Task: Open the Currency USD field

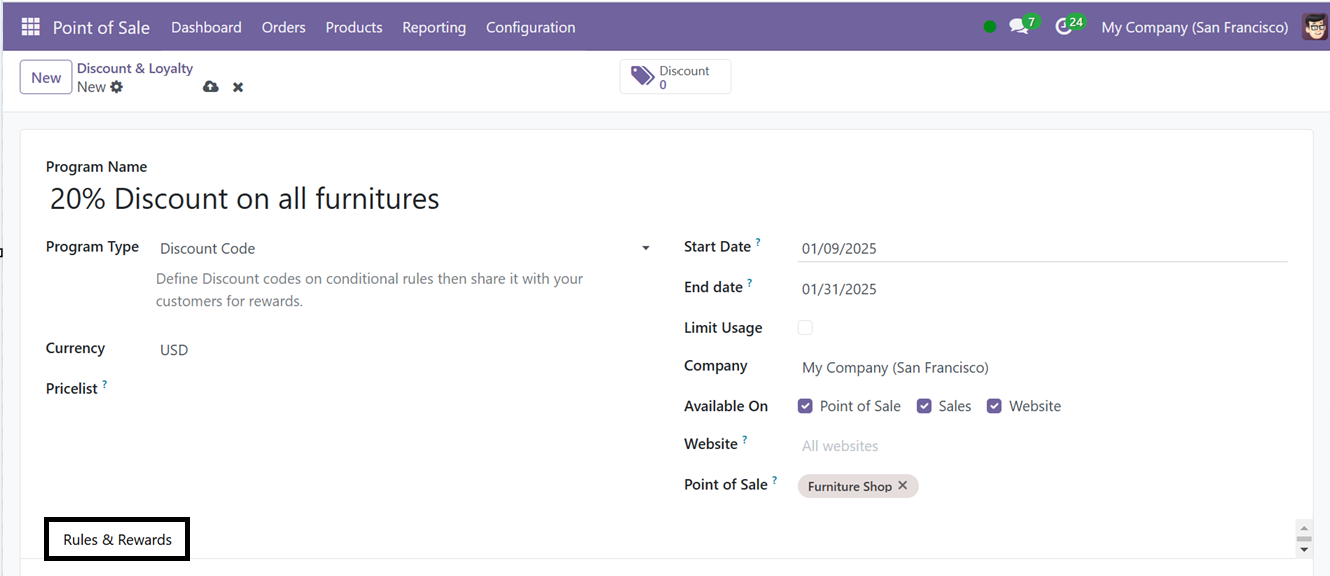Action: (x=404, y=350)
